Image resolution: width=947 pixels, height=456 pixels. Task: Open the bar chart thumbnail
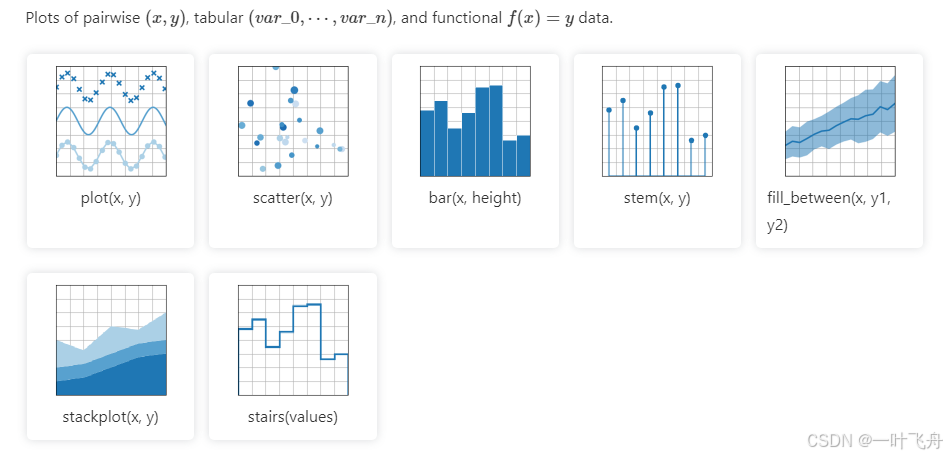coord(475,121)
